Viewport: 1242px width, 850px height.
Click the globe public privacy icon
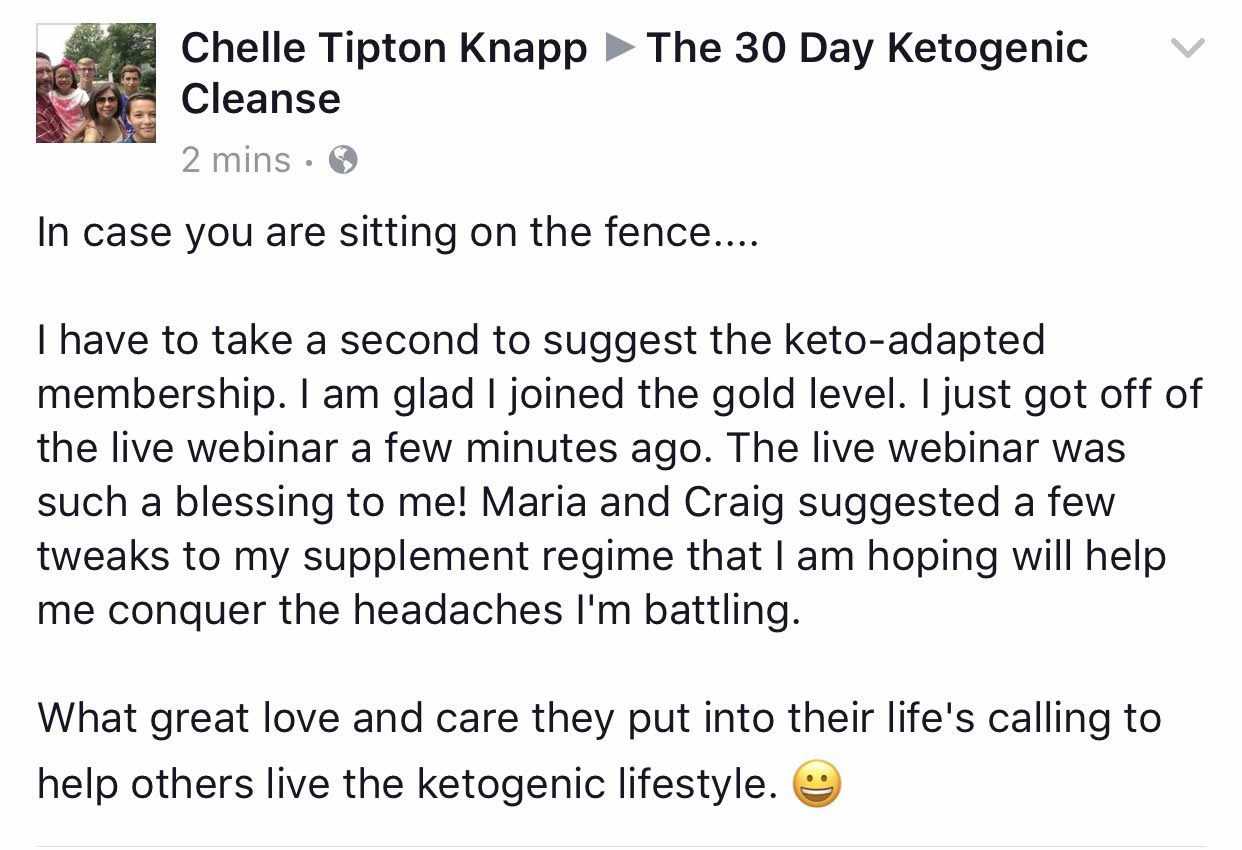[343, 160]
